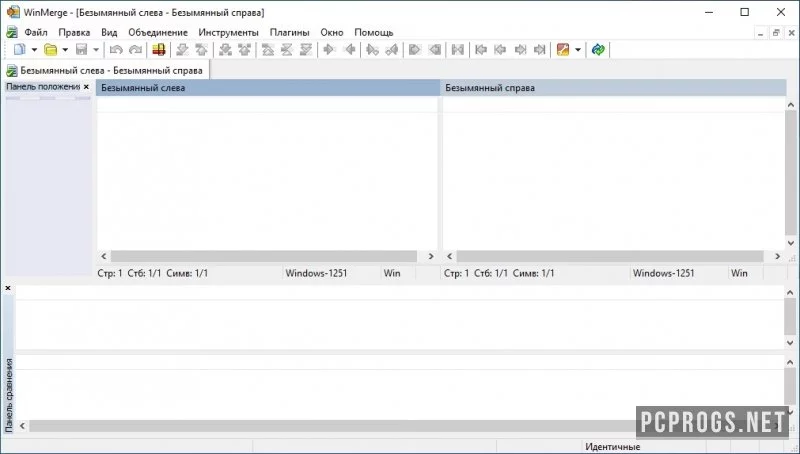Jump to First Difference icon
This screenshot has height=454, width=800.
point(268,49)
